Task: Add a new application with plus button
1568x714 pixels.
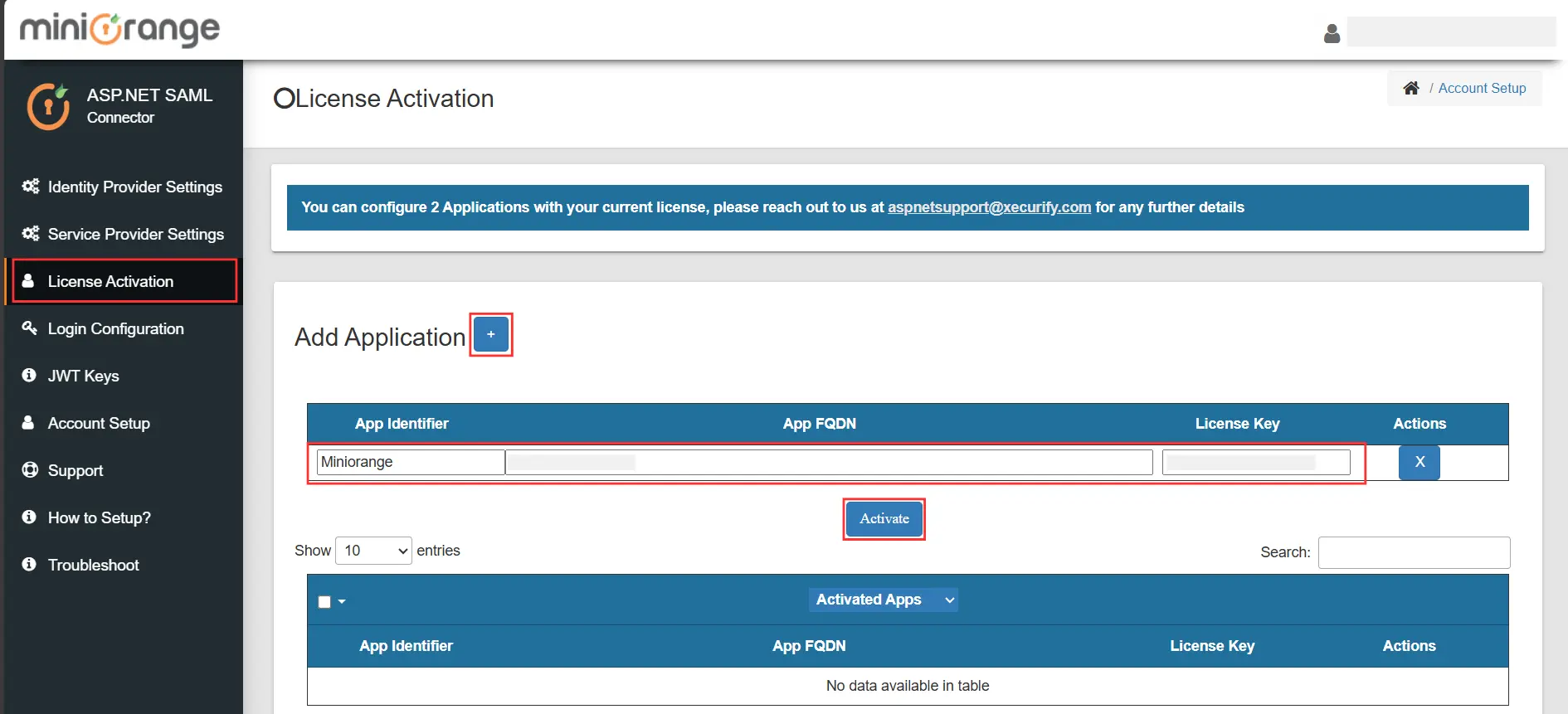Action: [491, 334]
